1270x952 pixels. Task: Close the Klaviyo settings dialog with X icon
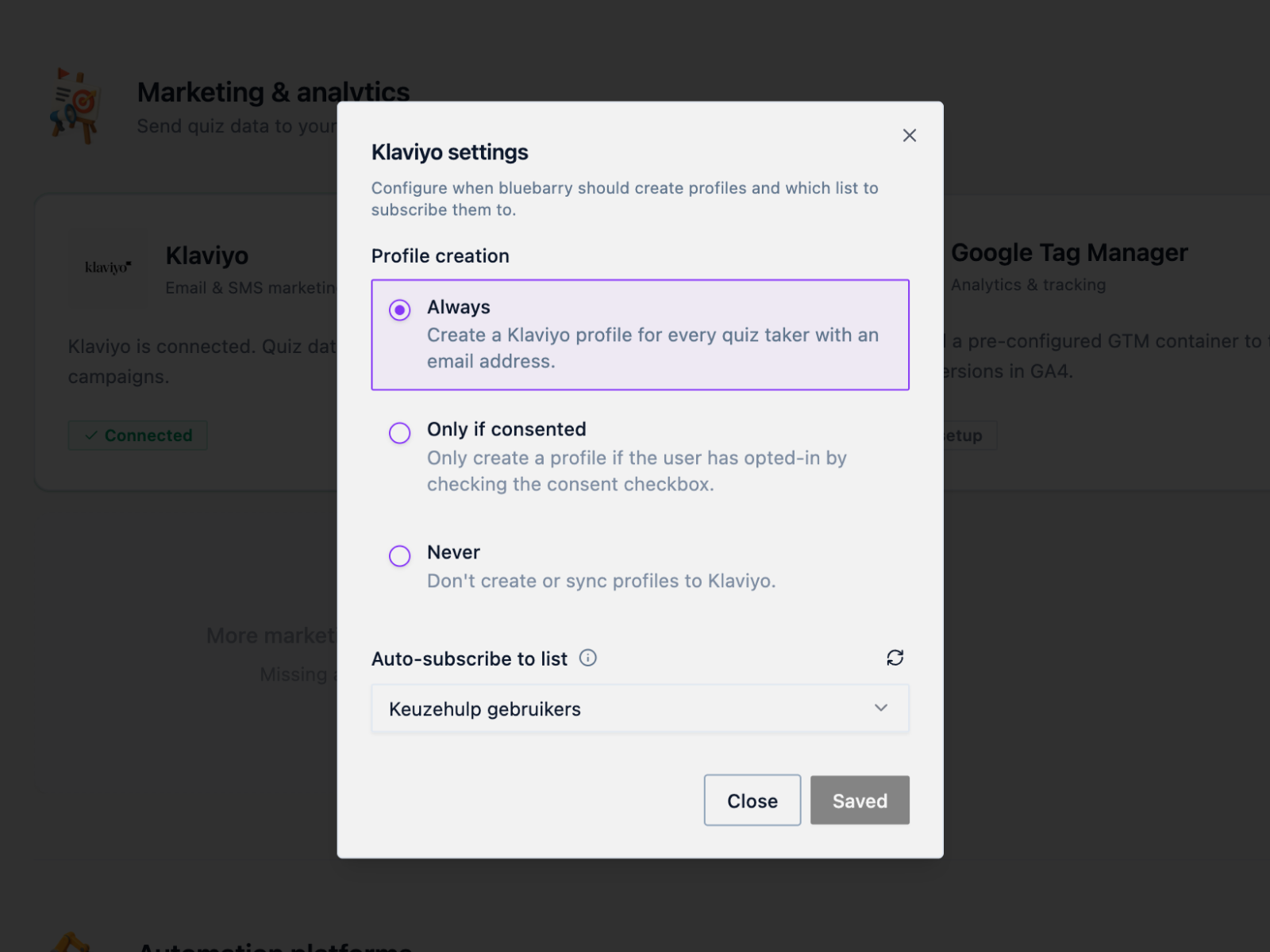(909, 136)
